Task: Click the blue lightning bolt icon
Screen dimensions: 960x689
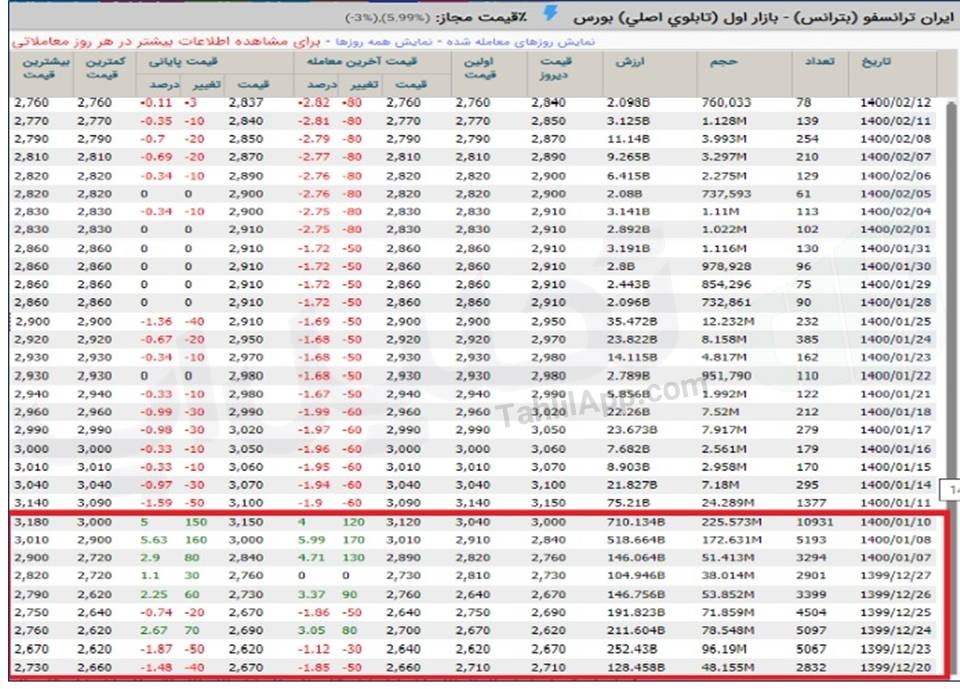Action: 550,14
